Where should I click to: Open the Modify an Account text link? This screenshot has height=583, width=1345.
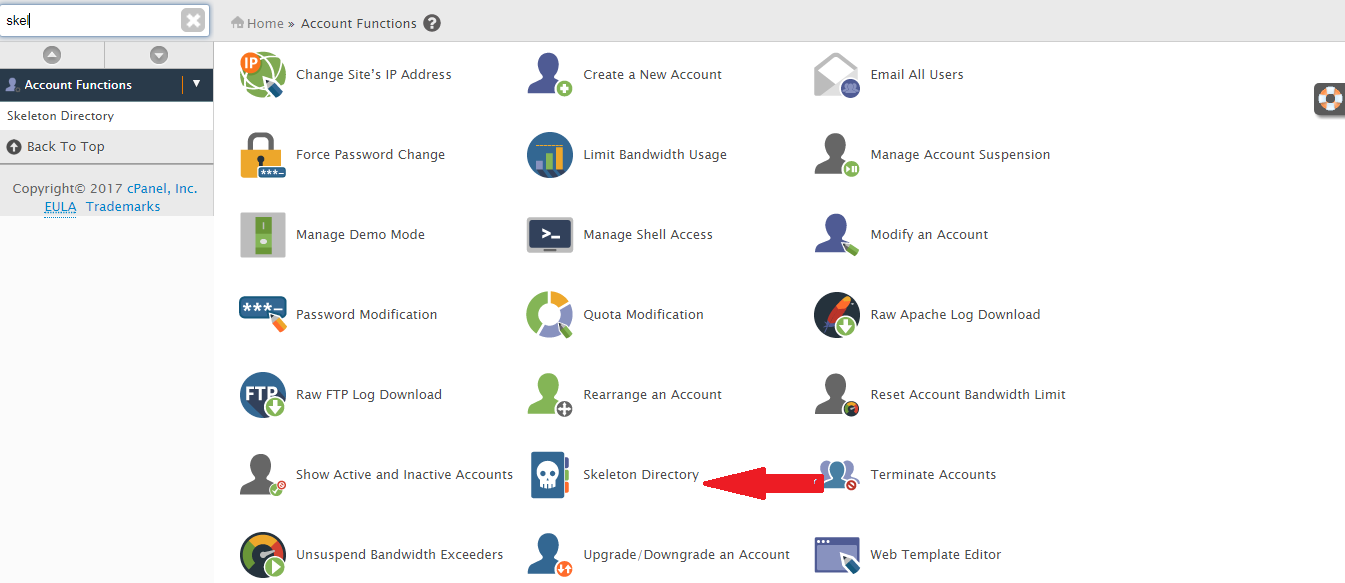coord(929,235)
